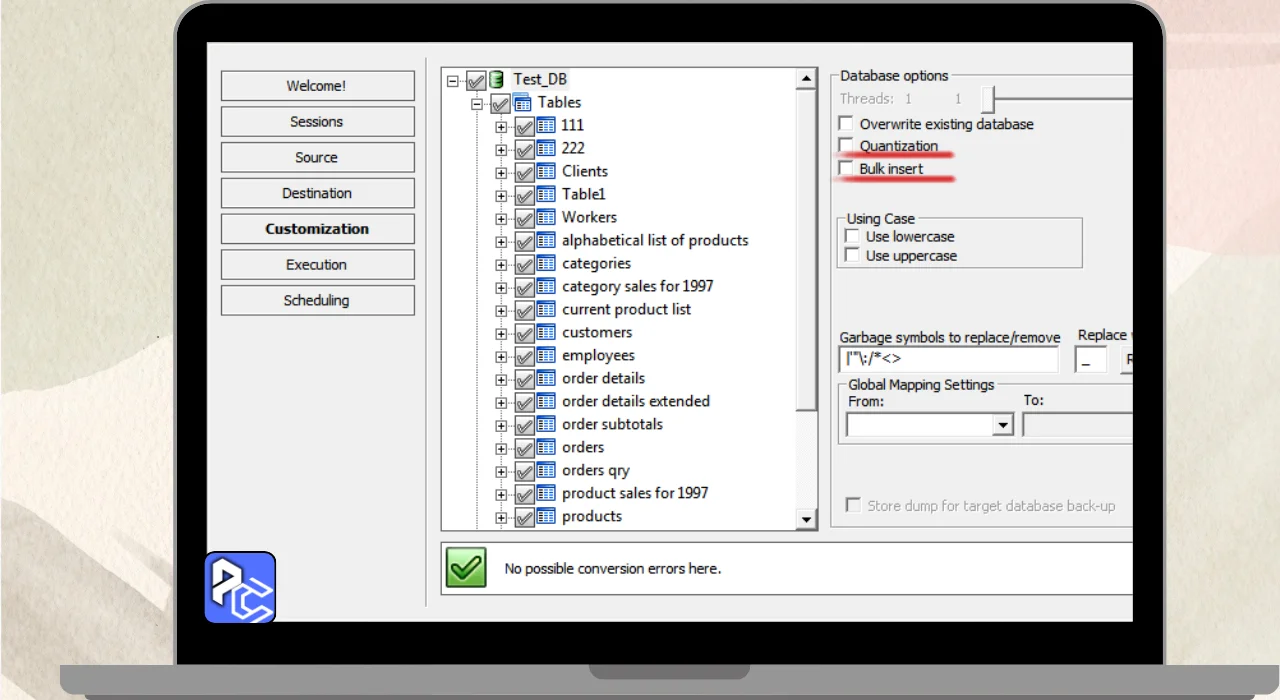The width and height of the screenshot is (1280, 700).
Task: Click table icon beside category sales for 1997
Action: click(546, 286)
